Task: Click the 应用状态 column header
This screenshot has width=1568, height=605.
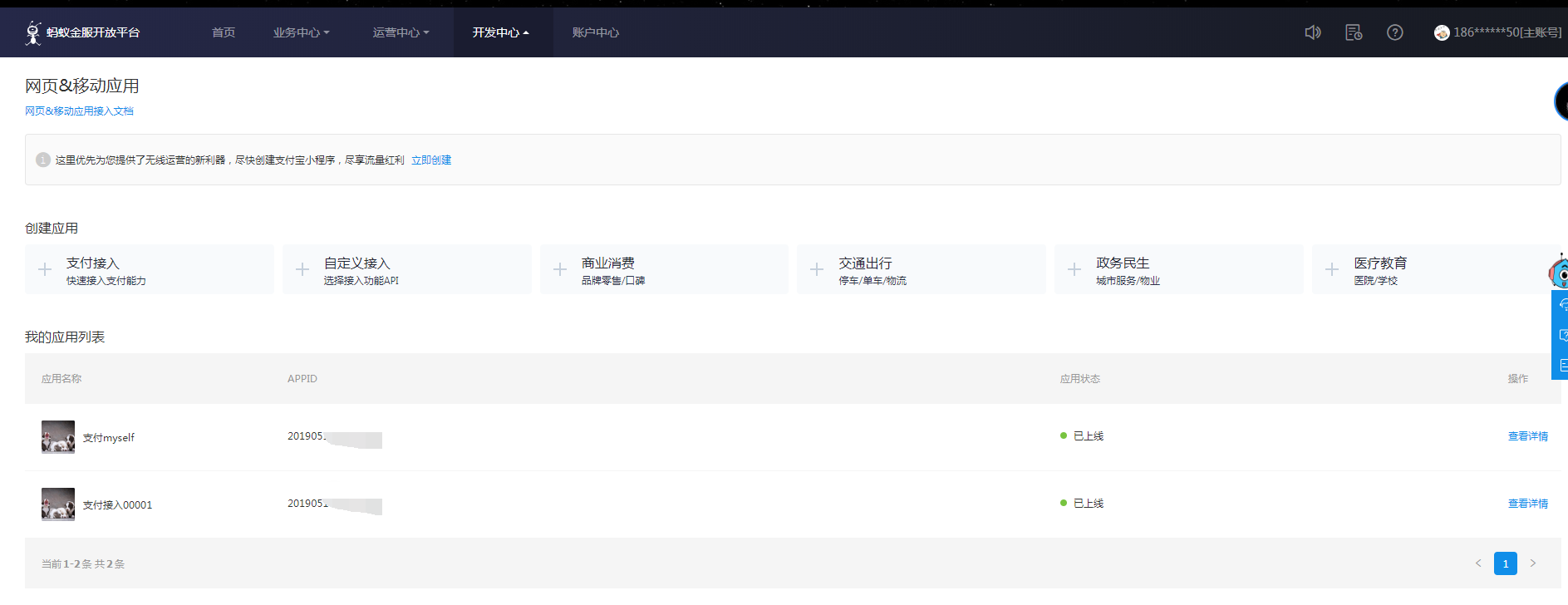Action: 1080,378
